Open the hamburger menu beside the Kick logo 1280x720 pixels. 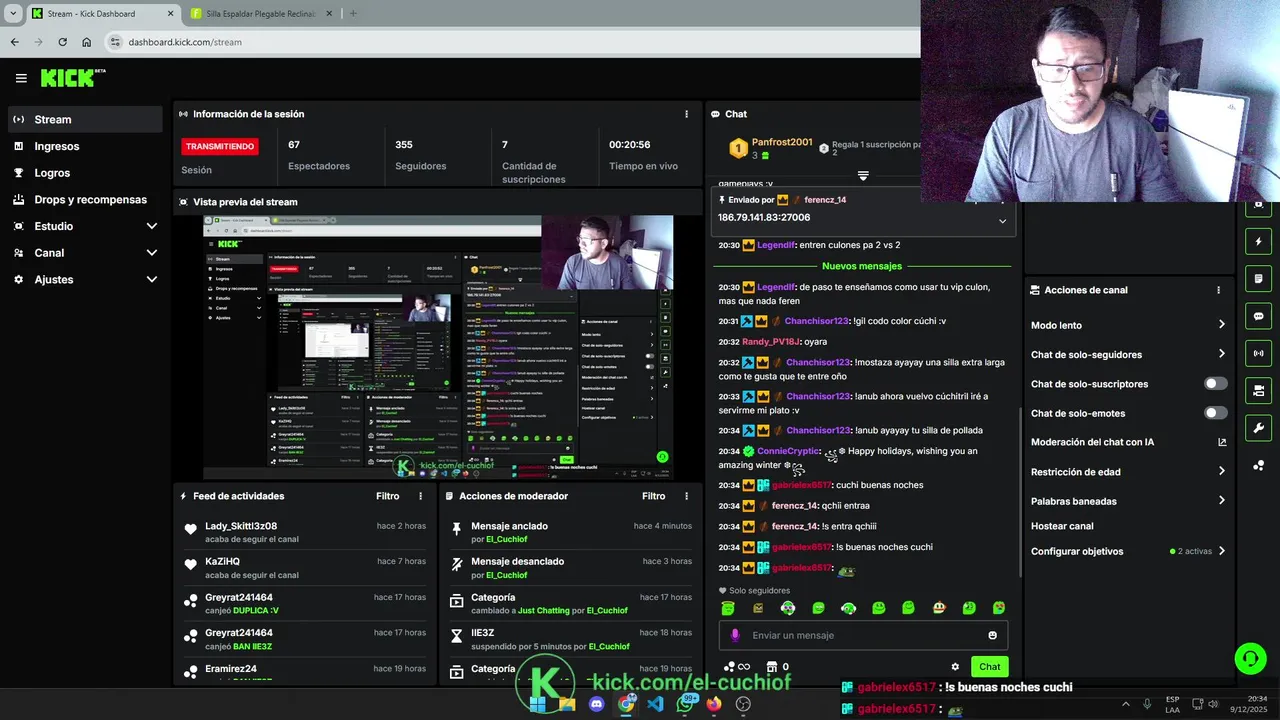tap(21, 78)
